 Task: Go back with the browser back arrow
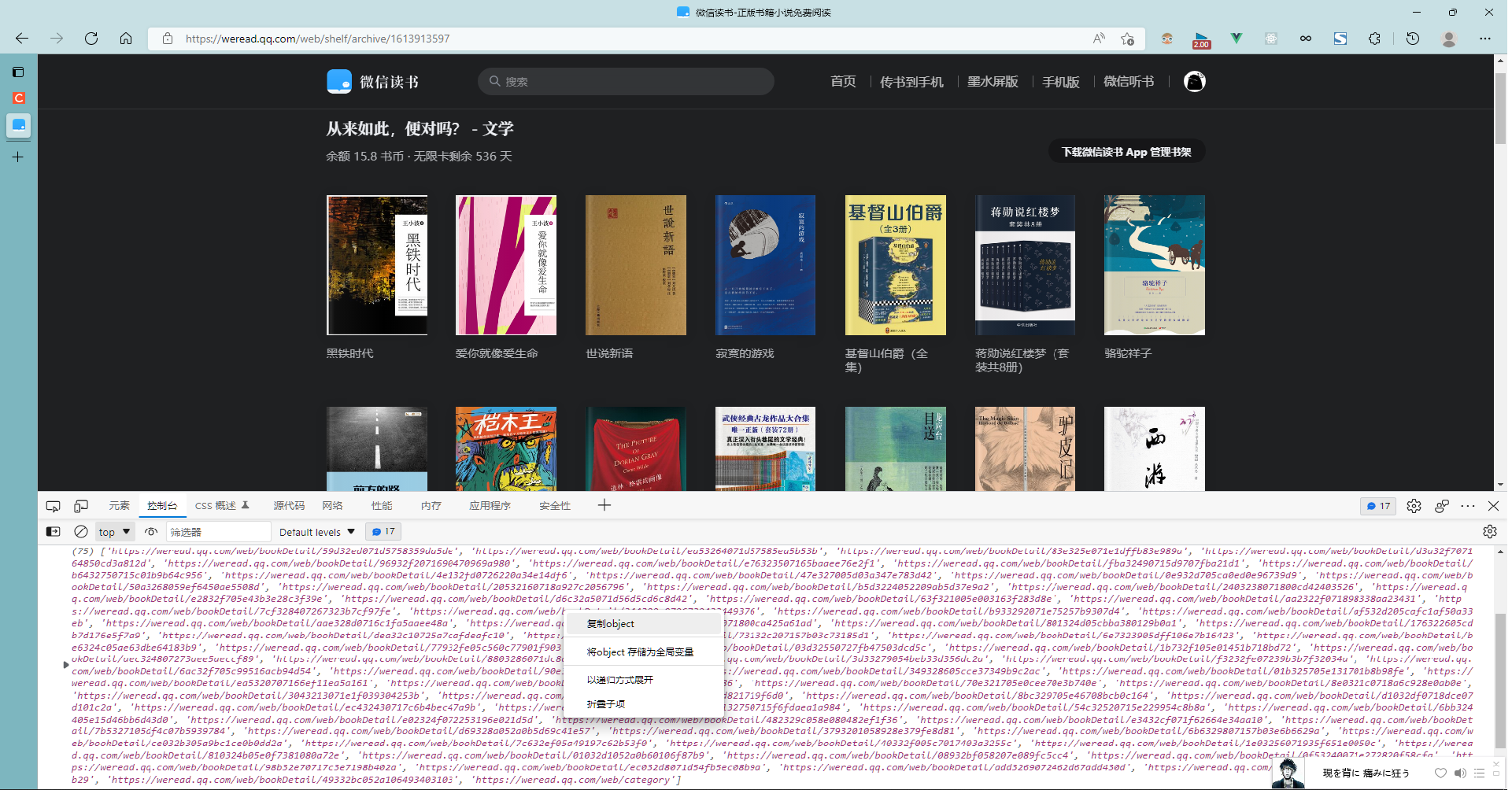22,39
